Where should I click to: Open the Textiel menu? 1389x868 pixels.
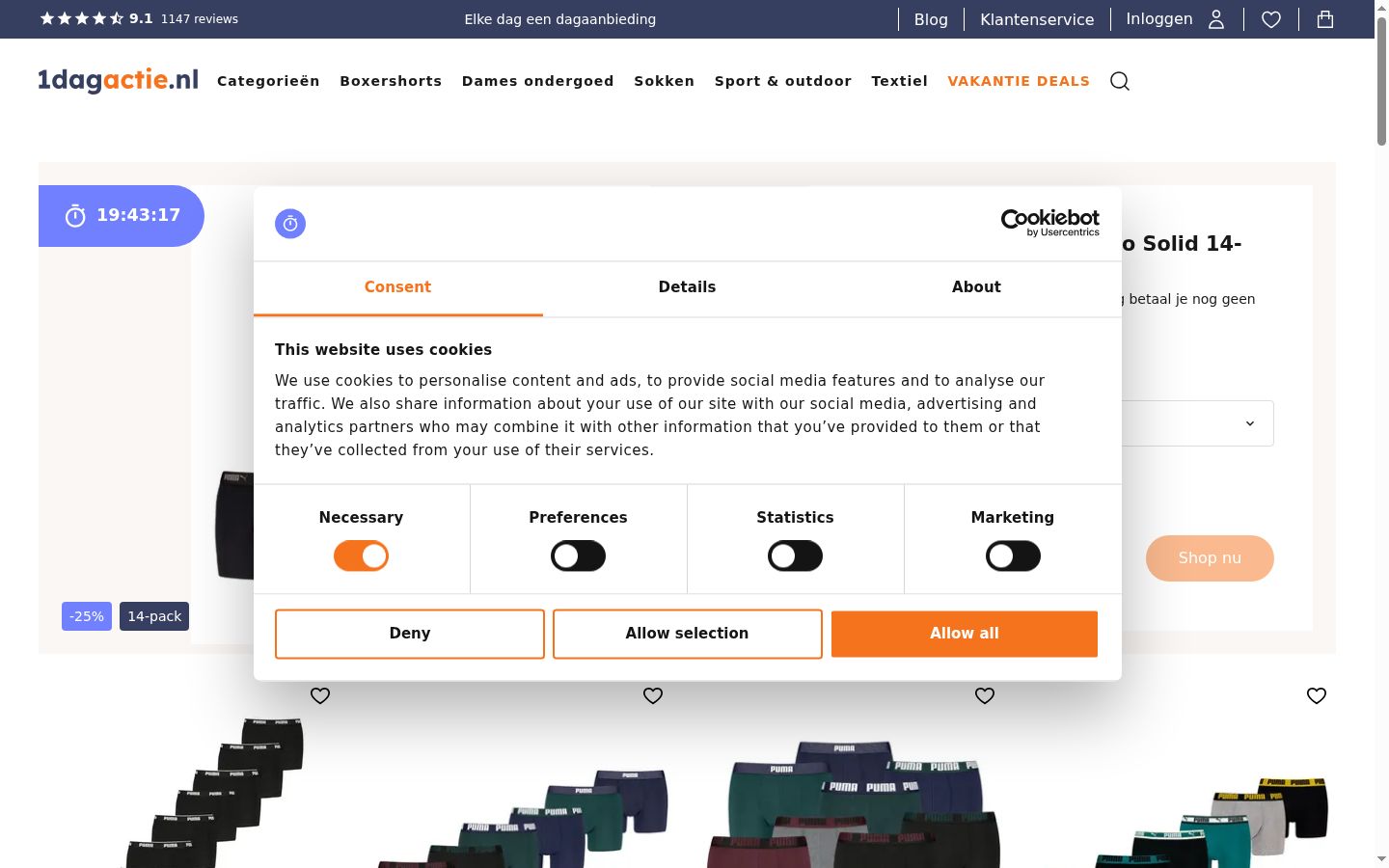(x=900, y=81)
